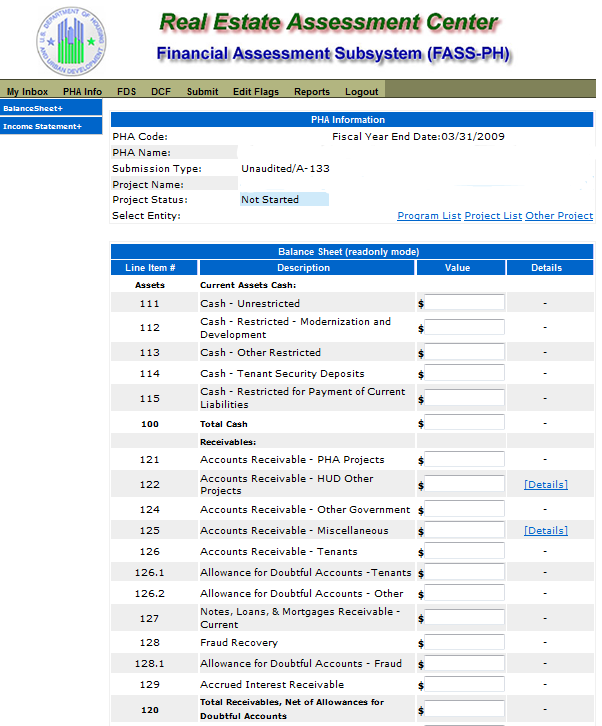Open the Other Project link

click(559, 216)
